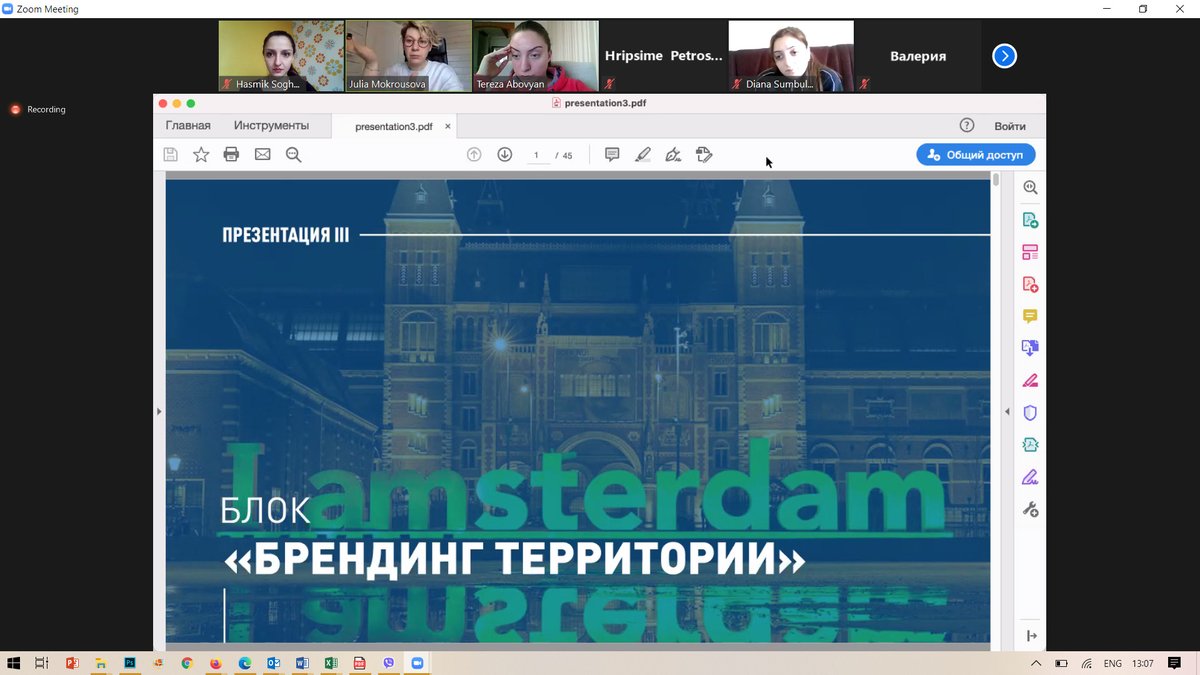This screenshot has width=1200, height=675.
Task: Open Export PDF tool in right sidebar
Action: (1030, 220)
